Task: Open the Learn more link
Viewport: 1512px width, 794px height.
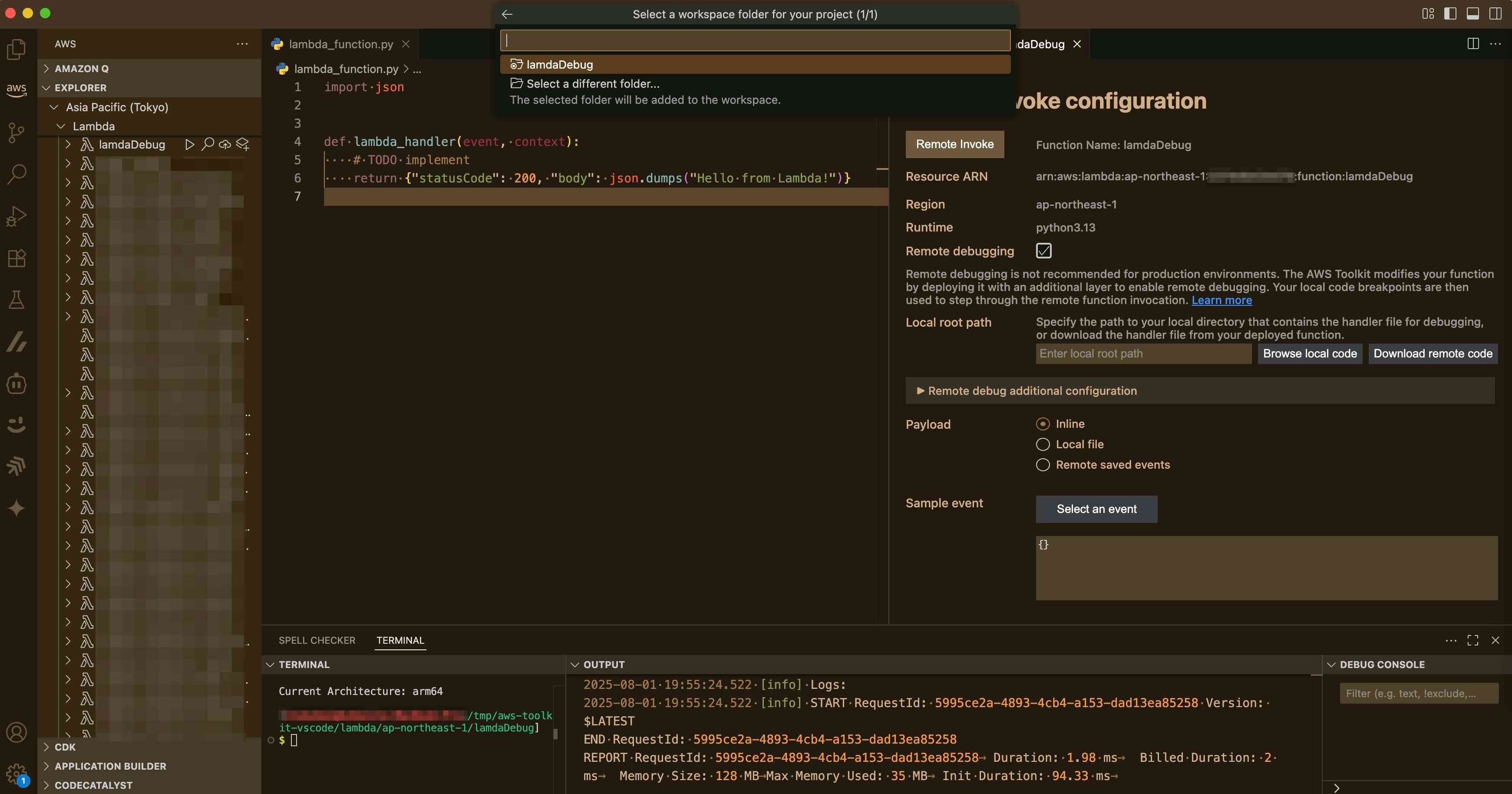Action: pyautogui.click(x=1221, y=300)
